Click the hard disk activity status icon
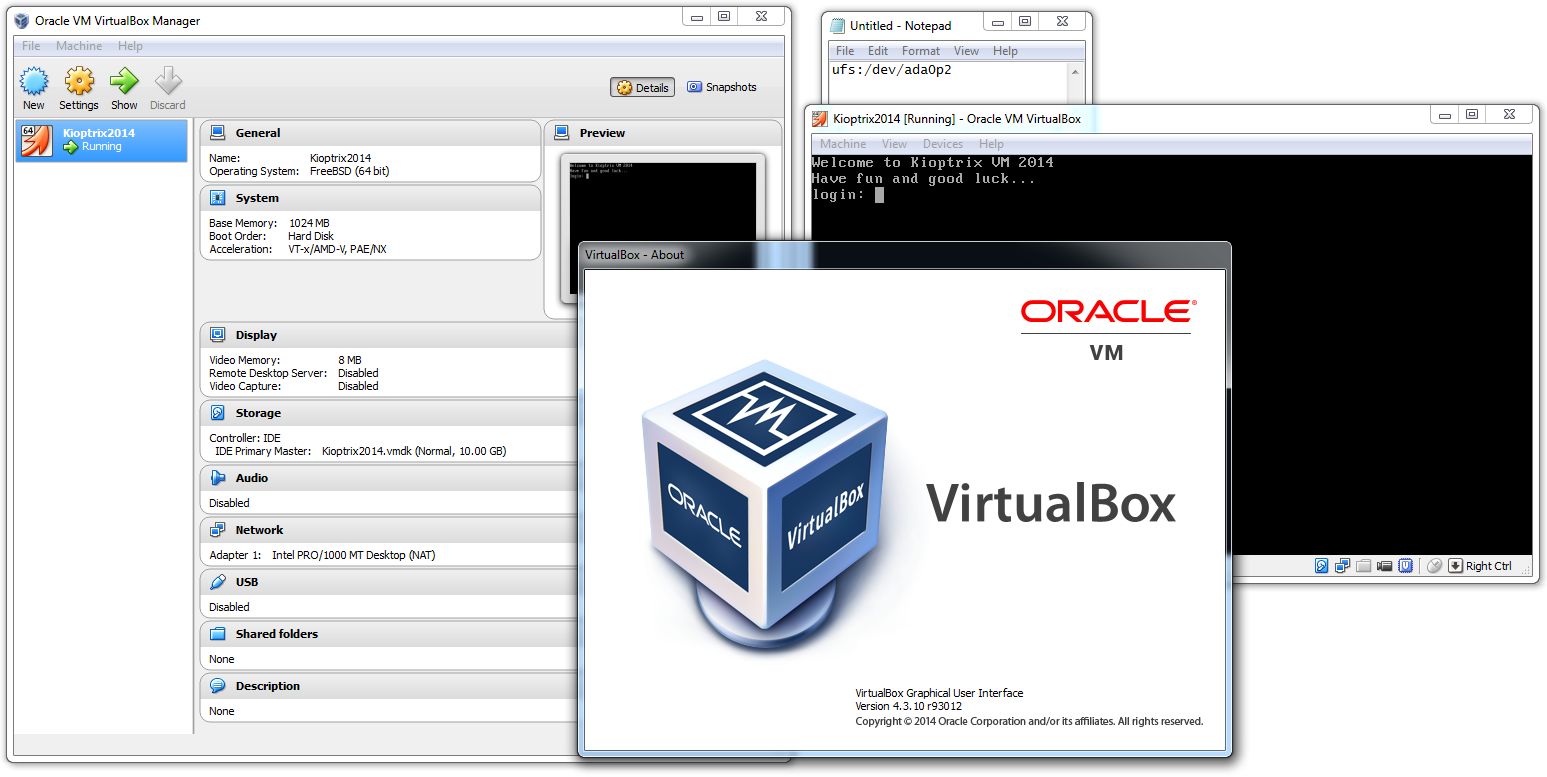Image resolution: width=1547 pixels, height=777 pixels. [1322, 566]
